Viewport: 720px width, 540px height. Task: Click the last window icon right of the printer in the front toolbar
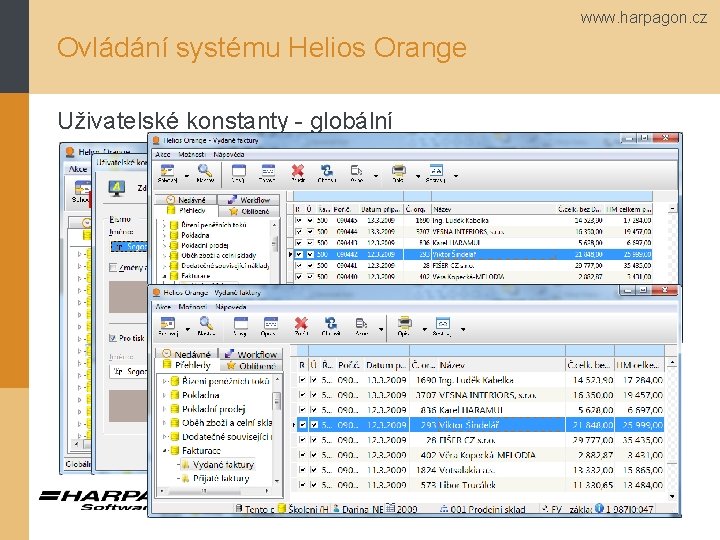tap(442, 324)
